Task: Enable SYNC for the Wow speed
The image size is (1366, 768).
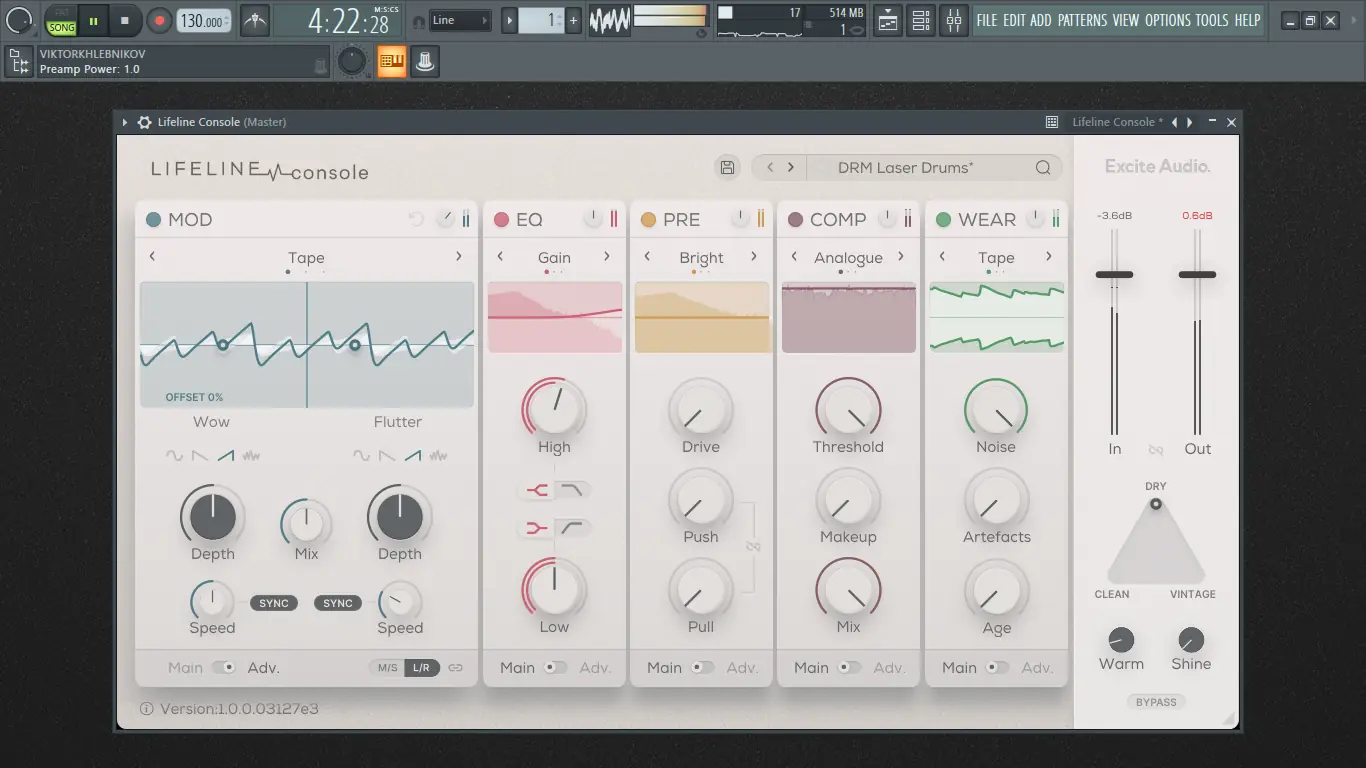Action: click(274, 603)
